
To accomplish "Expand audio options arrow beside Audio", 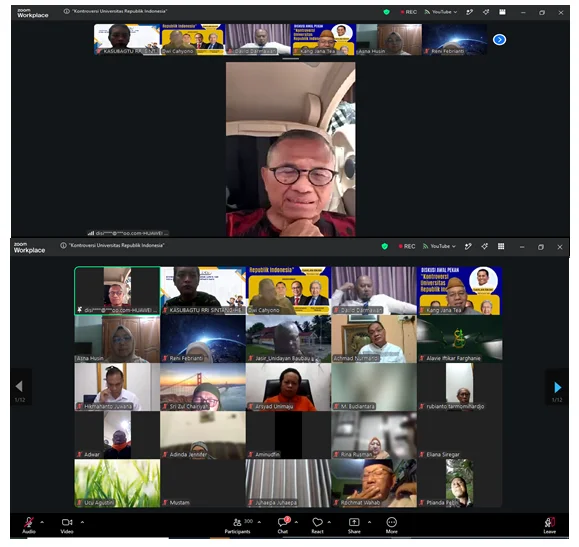I will tap(42, 522).
